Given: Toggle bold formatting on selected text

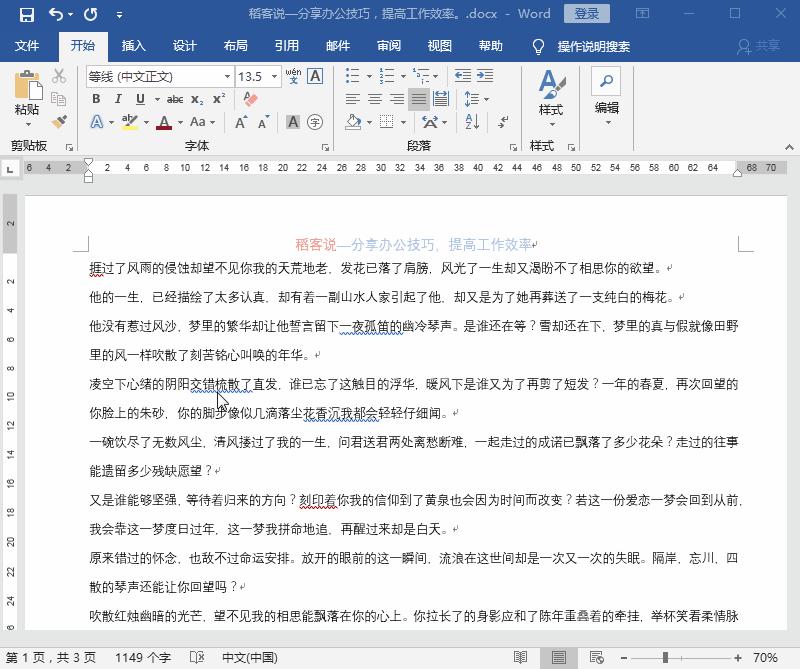Looking at the screenshot, I should point(96,98).
